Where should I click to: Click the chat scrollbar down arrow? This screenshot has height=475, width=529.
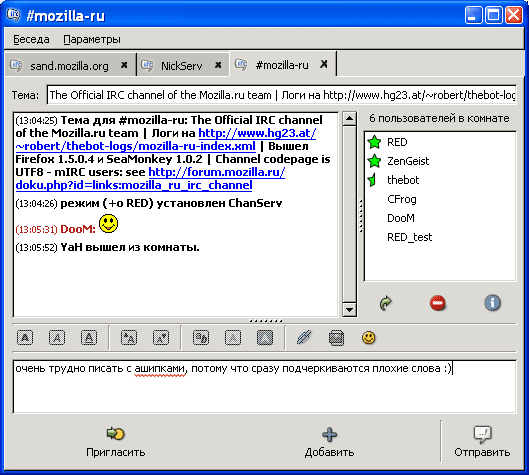click(349, 309)
